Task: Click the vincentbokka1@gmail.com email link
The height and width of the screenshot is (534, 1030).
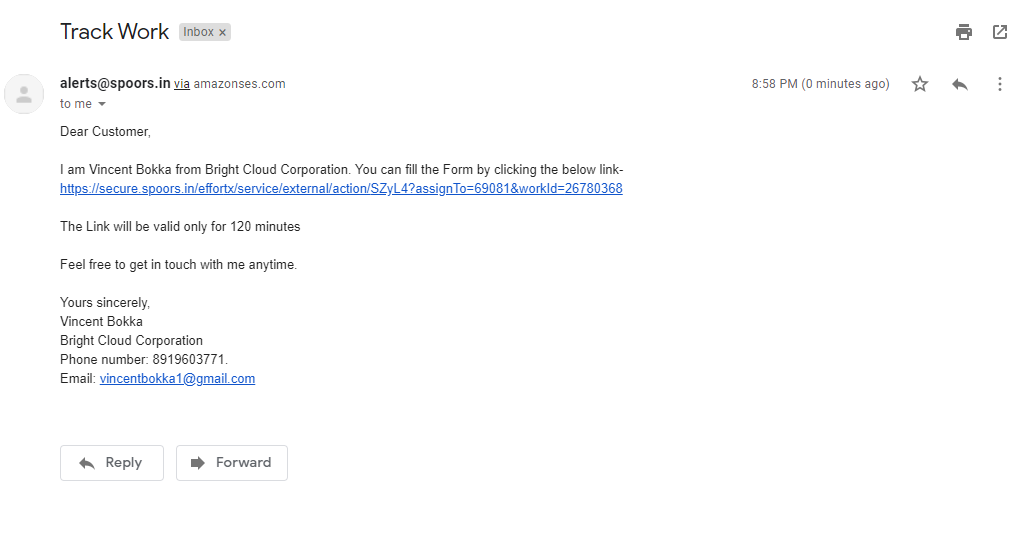Action: [177, 379]
